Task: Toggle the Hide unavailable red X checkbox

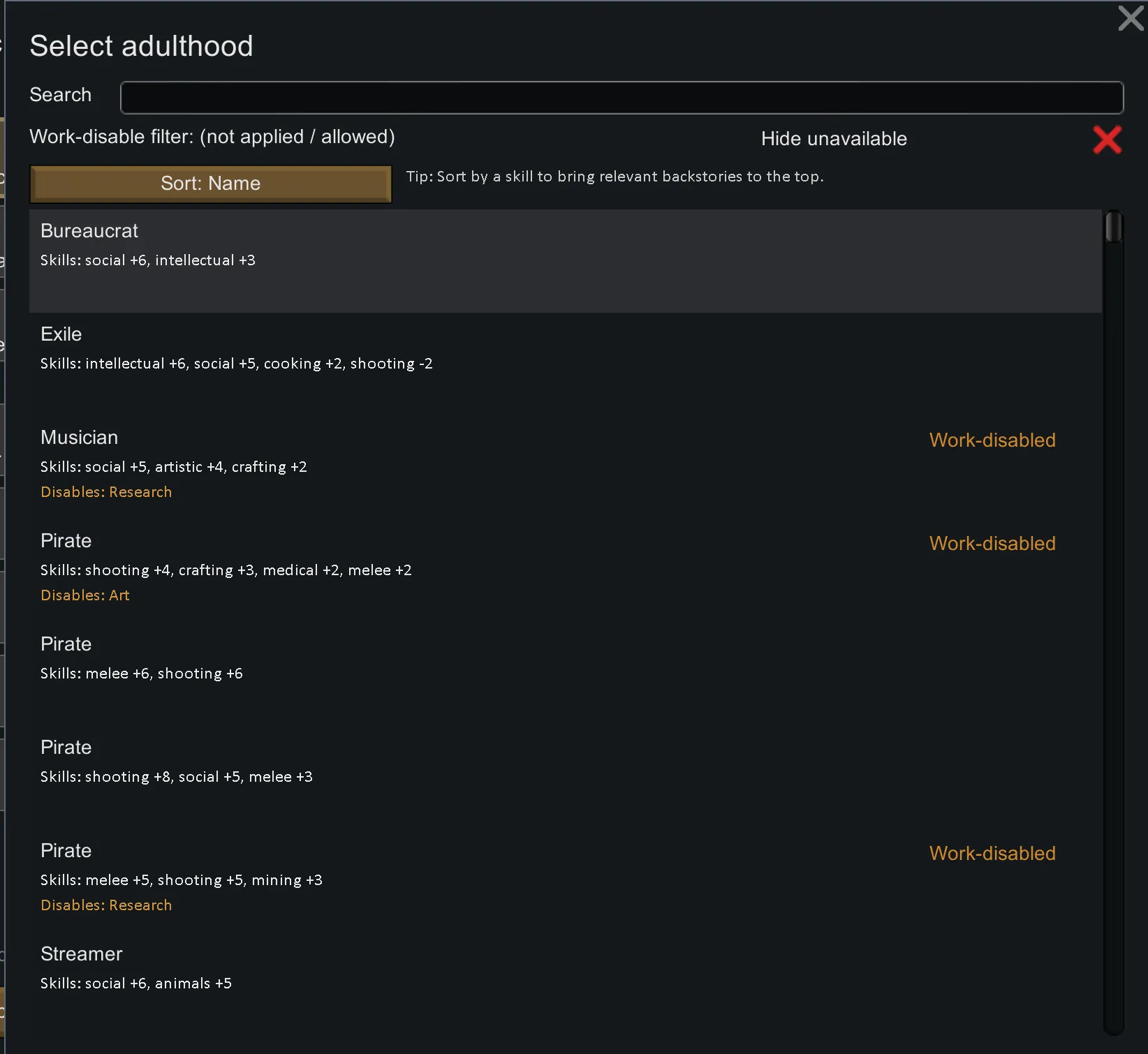Action: 1107,140
